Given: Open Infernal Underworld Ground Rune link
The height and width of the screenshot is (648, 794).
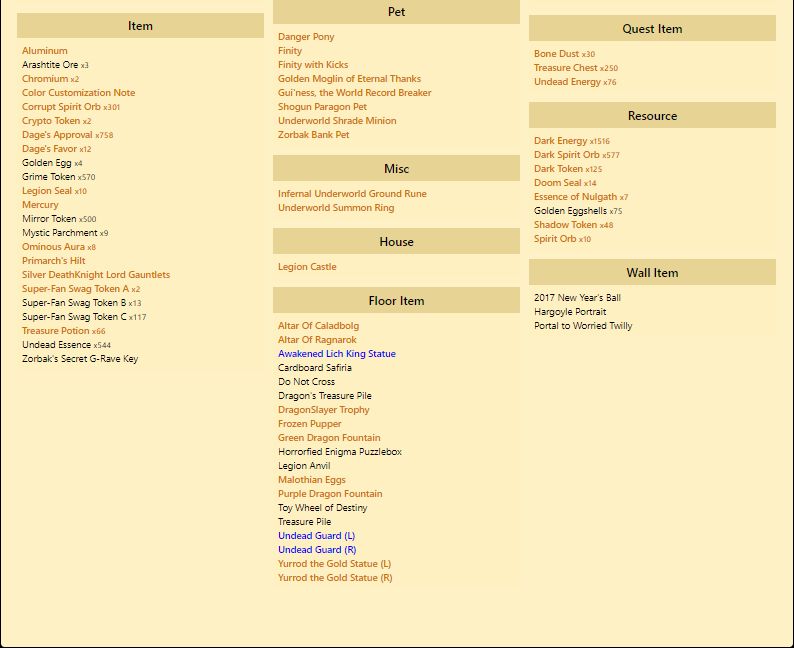Looking at the screenshot, I should [x=352, y=194].
